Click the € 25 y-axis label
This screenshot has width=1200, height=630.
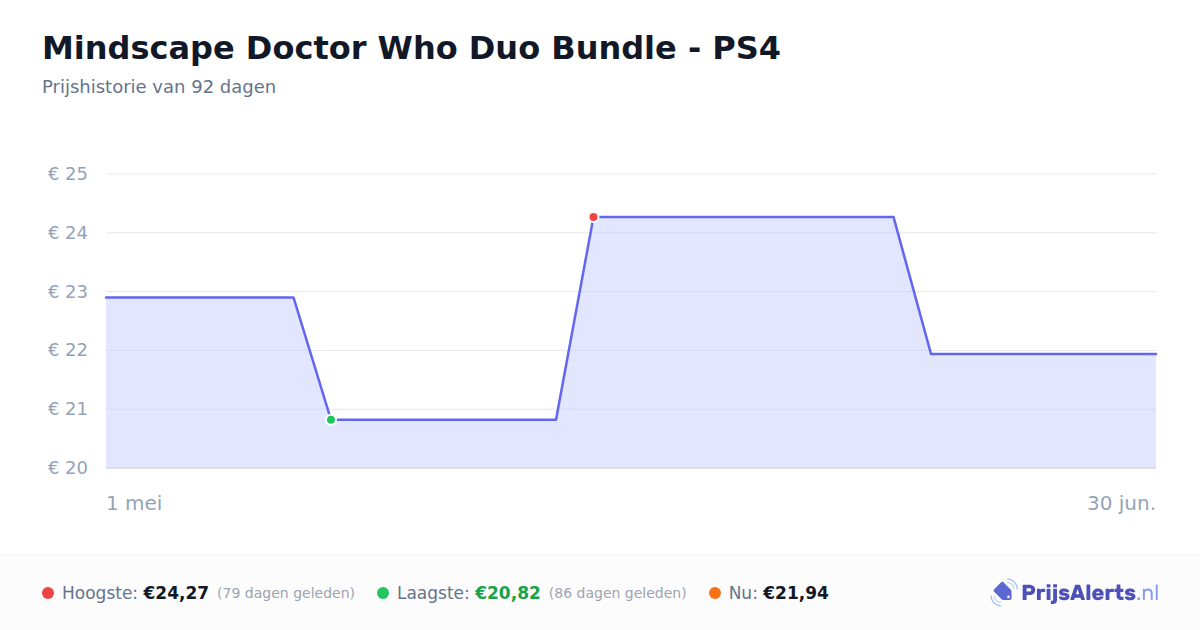pyautogui.click(x=68, y=174)
